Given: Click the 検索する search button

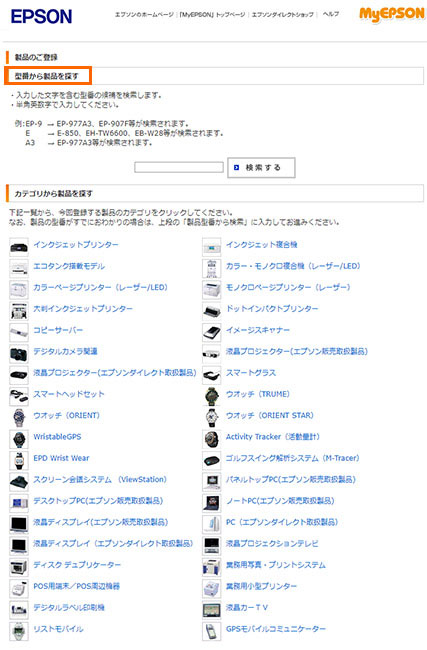Looking at the screenshot, I should tap(261, 167).
